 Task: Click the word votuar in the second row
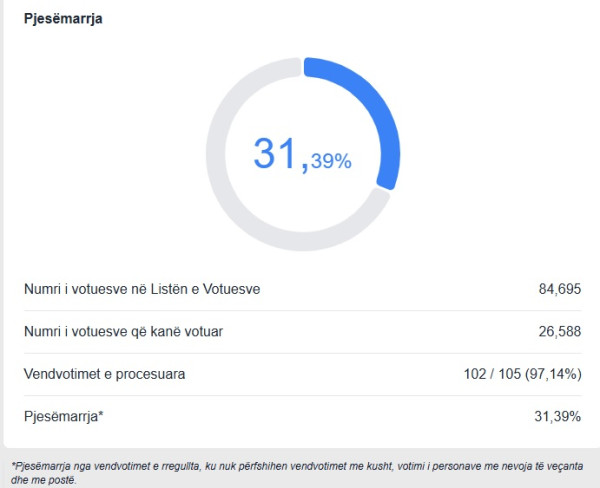click(x=203, y=332)
